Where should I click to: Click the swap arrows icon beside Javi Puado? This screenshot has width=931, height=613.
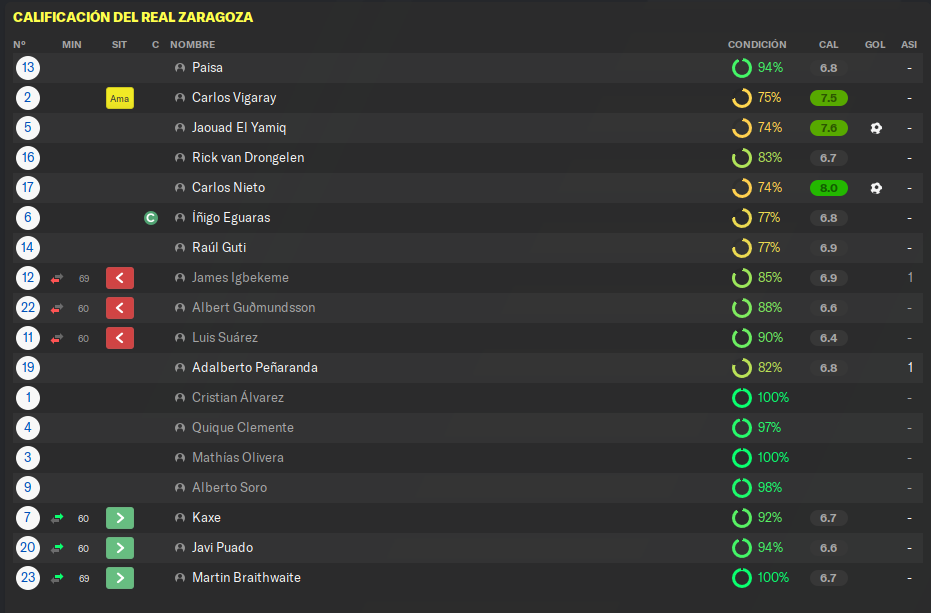click(57, 548)
